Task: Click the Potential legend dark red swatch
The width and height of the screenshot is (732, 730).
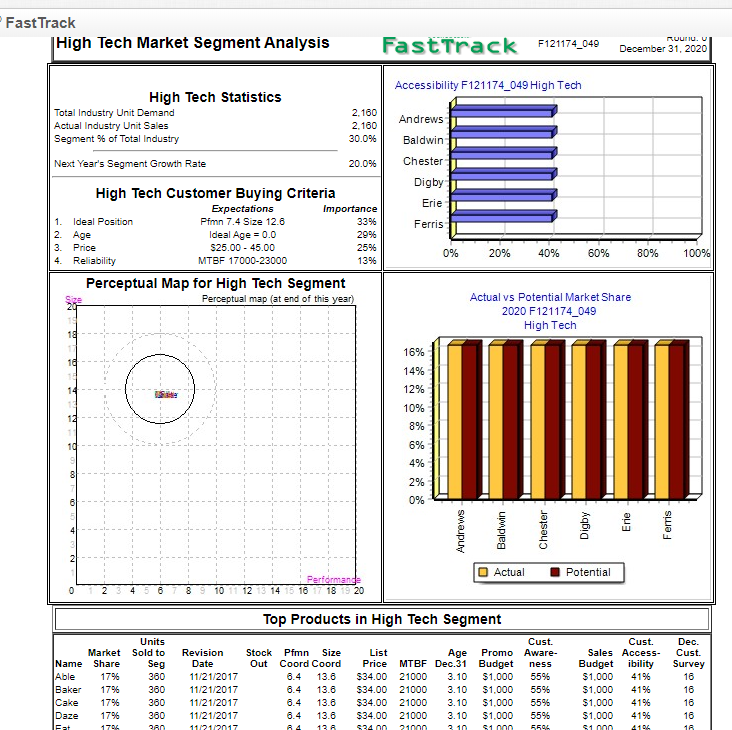Action: (x=555, y=572)
